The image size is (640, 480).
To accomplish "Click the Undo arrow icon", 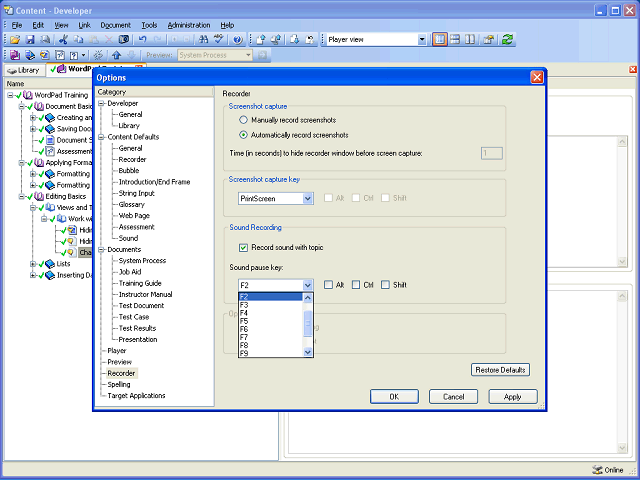I will click(142, 40).
